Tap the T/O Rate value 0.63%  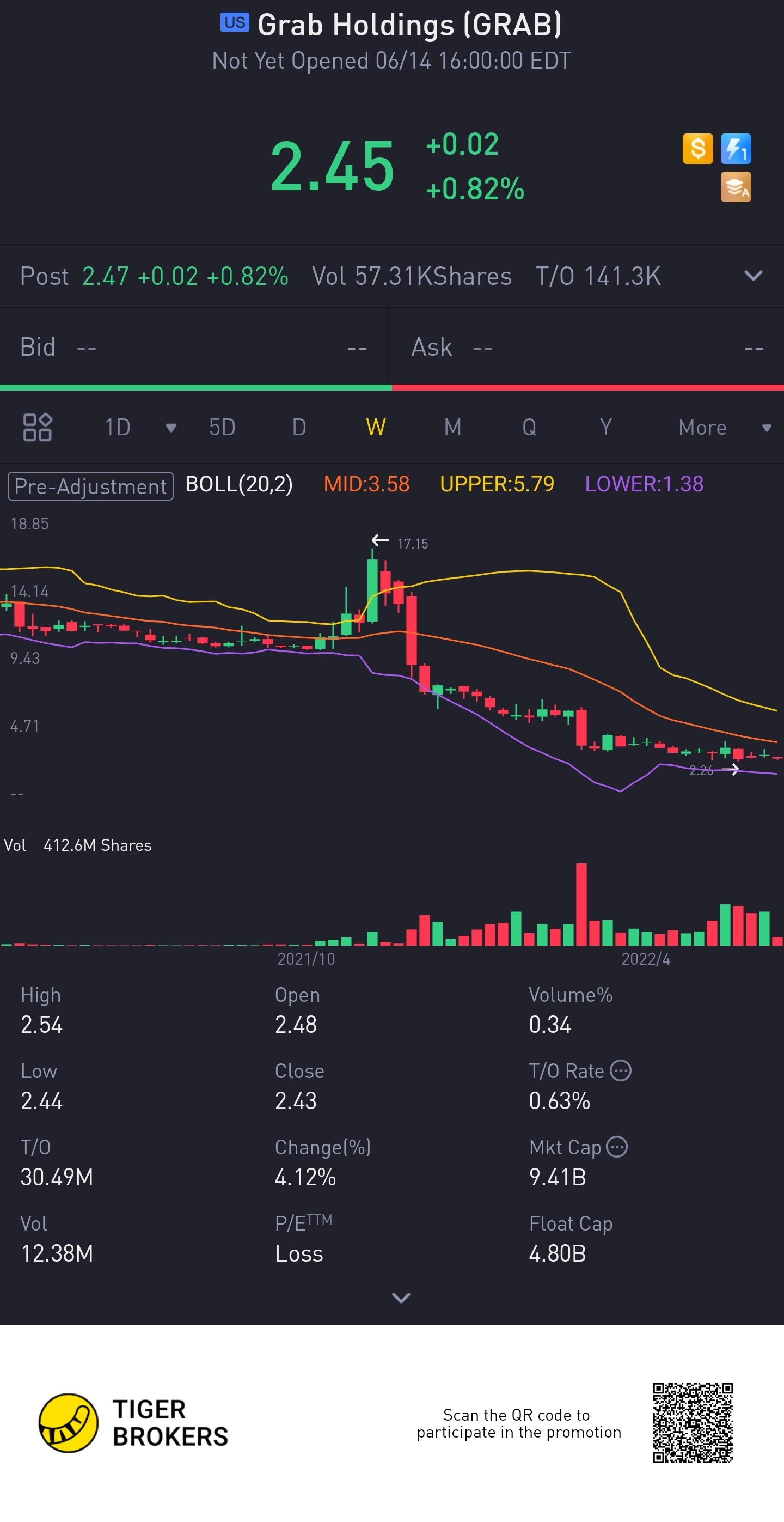[560, 1101]
